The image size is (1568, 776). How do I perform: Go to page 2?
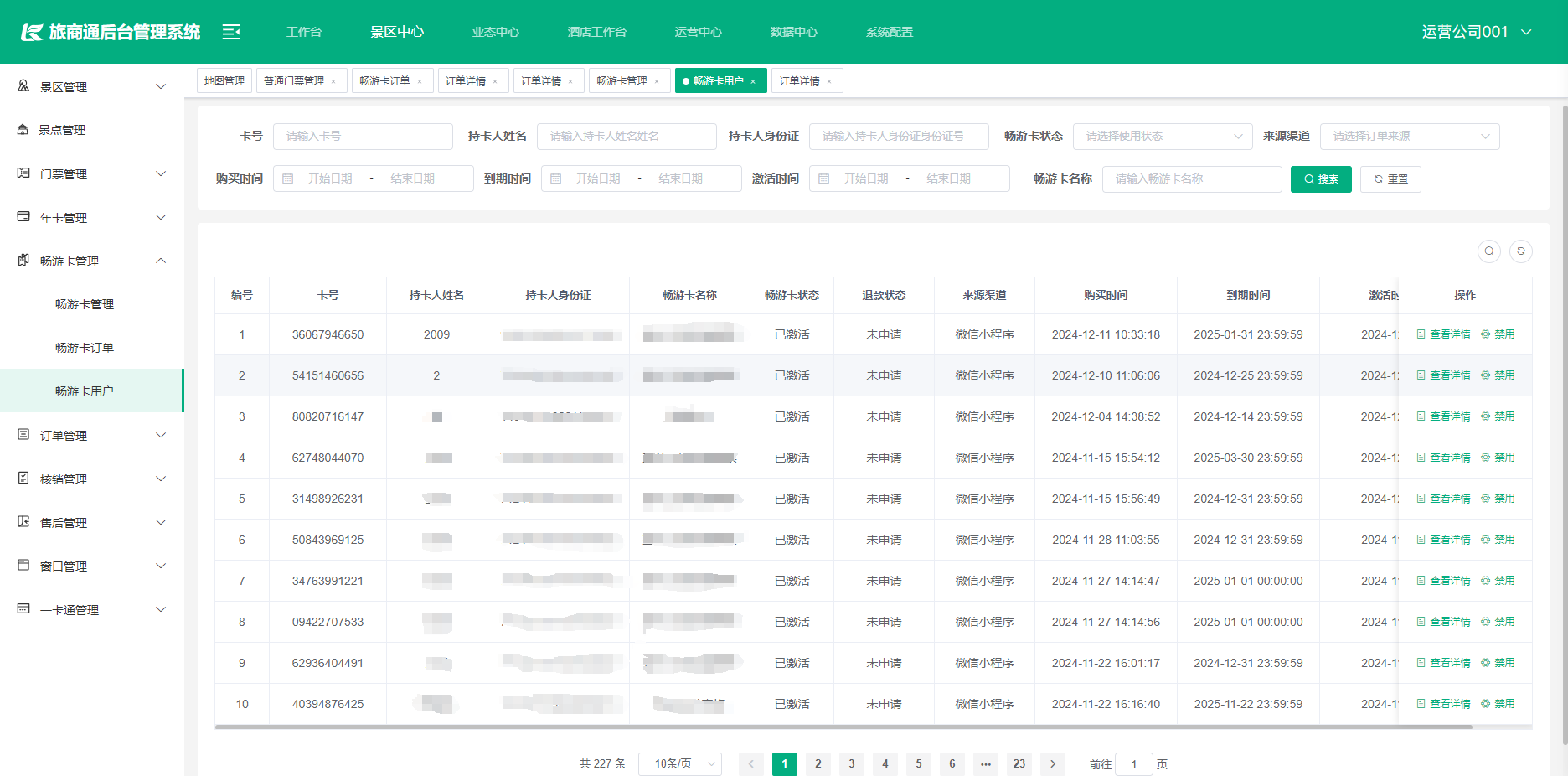[818, 763]
